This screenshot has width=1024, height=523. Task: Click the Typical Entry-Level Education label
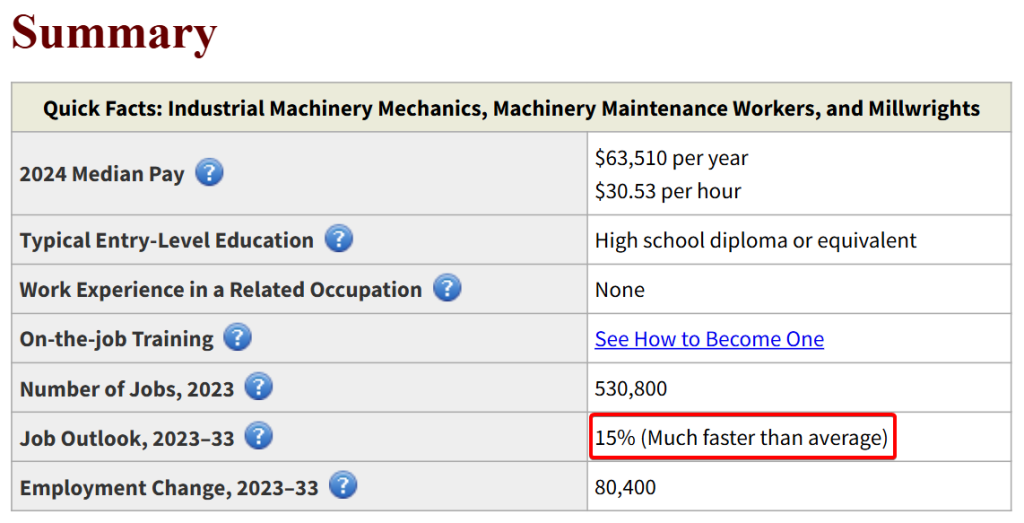[x=166, y=240]
